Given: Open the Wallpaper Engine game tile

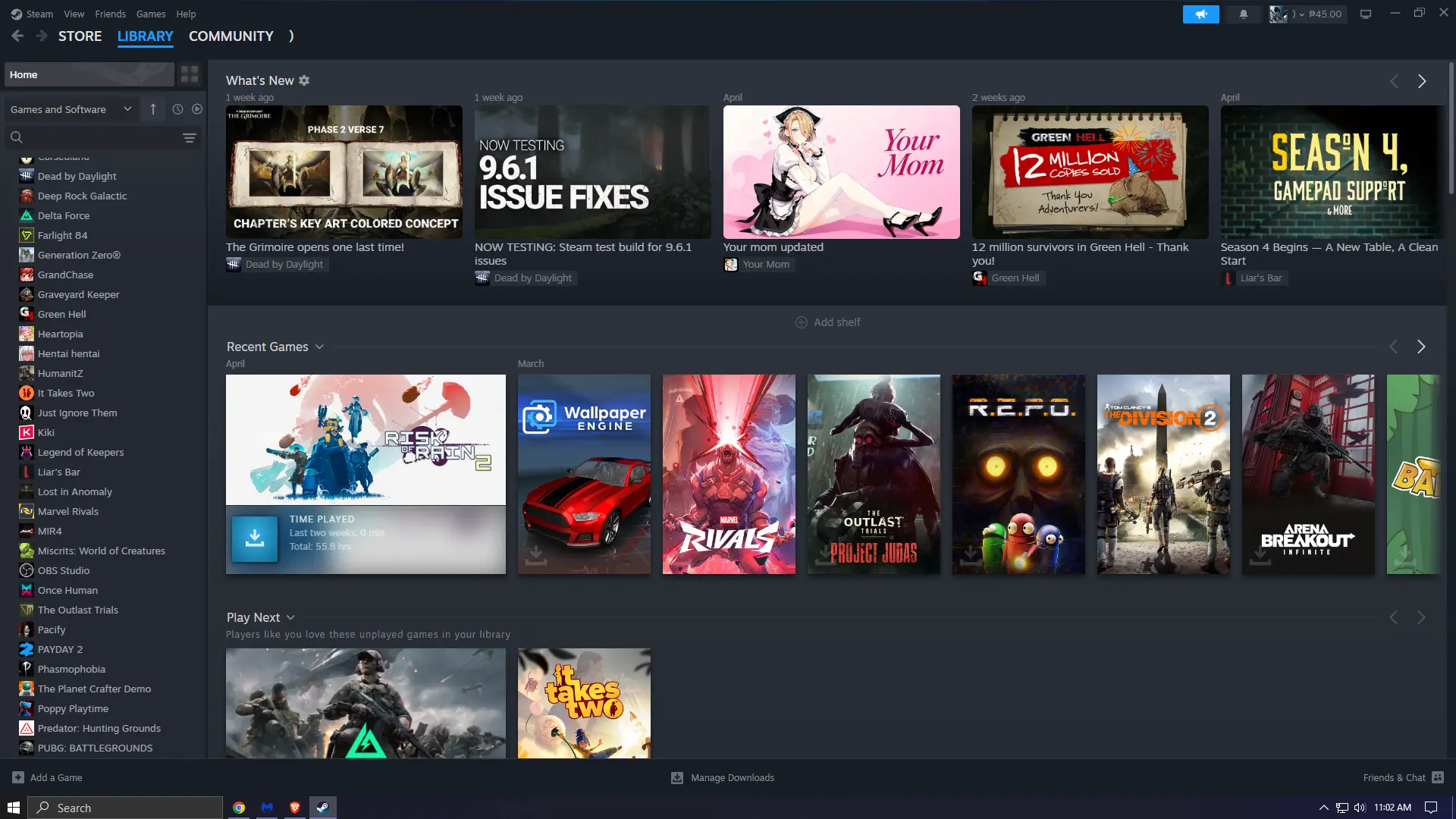Looking at the screenshot, I should tap(584, 474).
